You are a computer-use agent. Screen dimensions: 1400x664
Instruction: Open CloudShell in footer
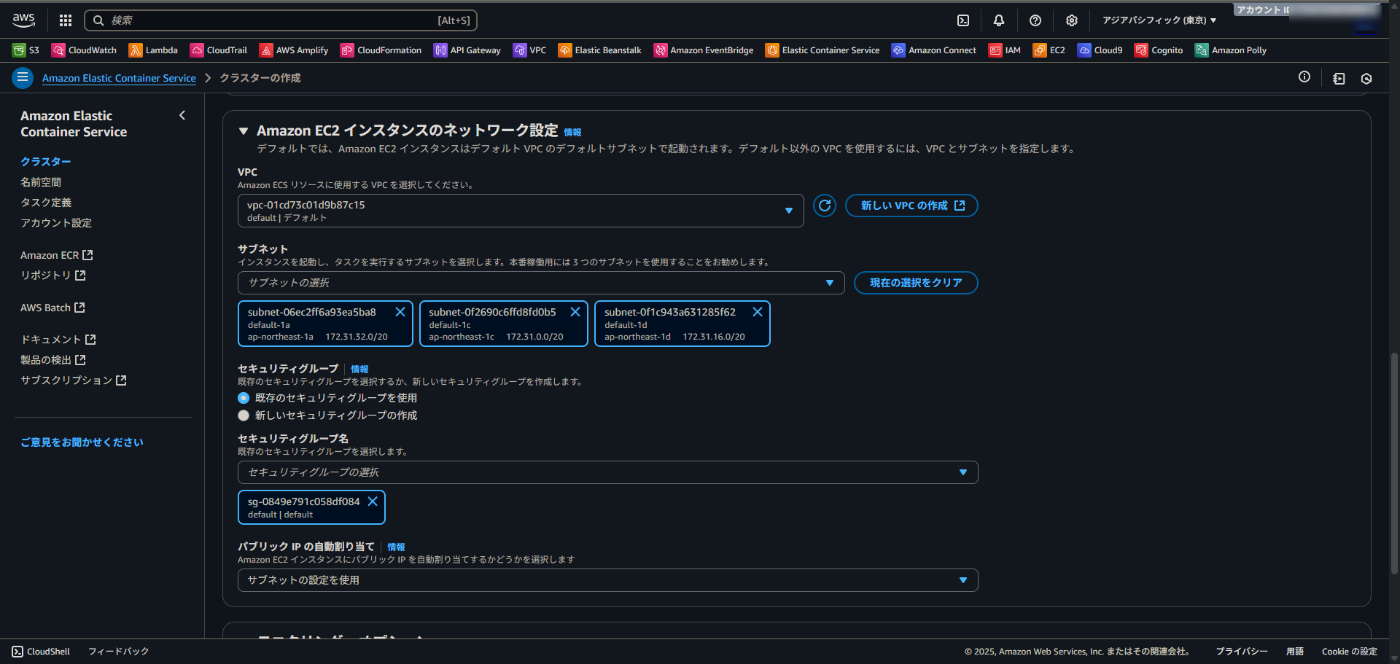coord(41,651)
